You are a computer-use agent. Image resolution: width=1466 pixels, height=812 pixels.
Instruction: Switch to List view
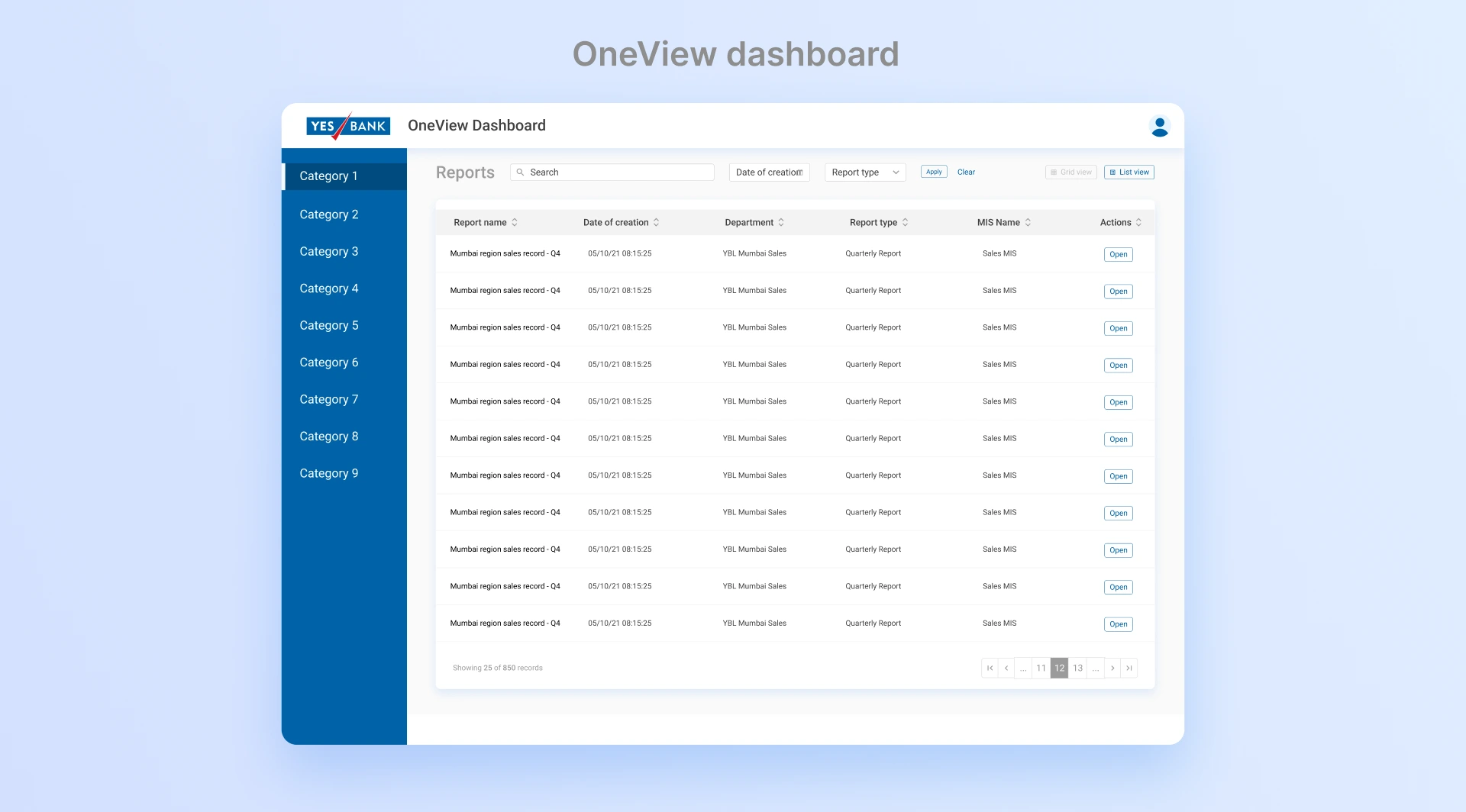(x=1129, y=172)
